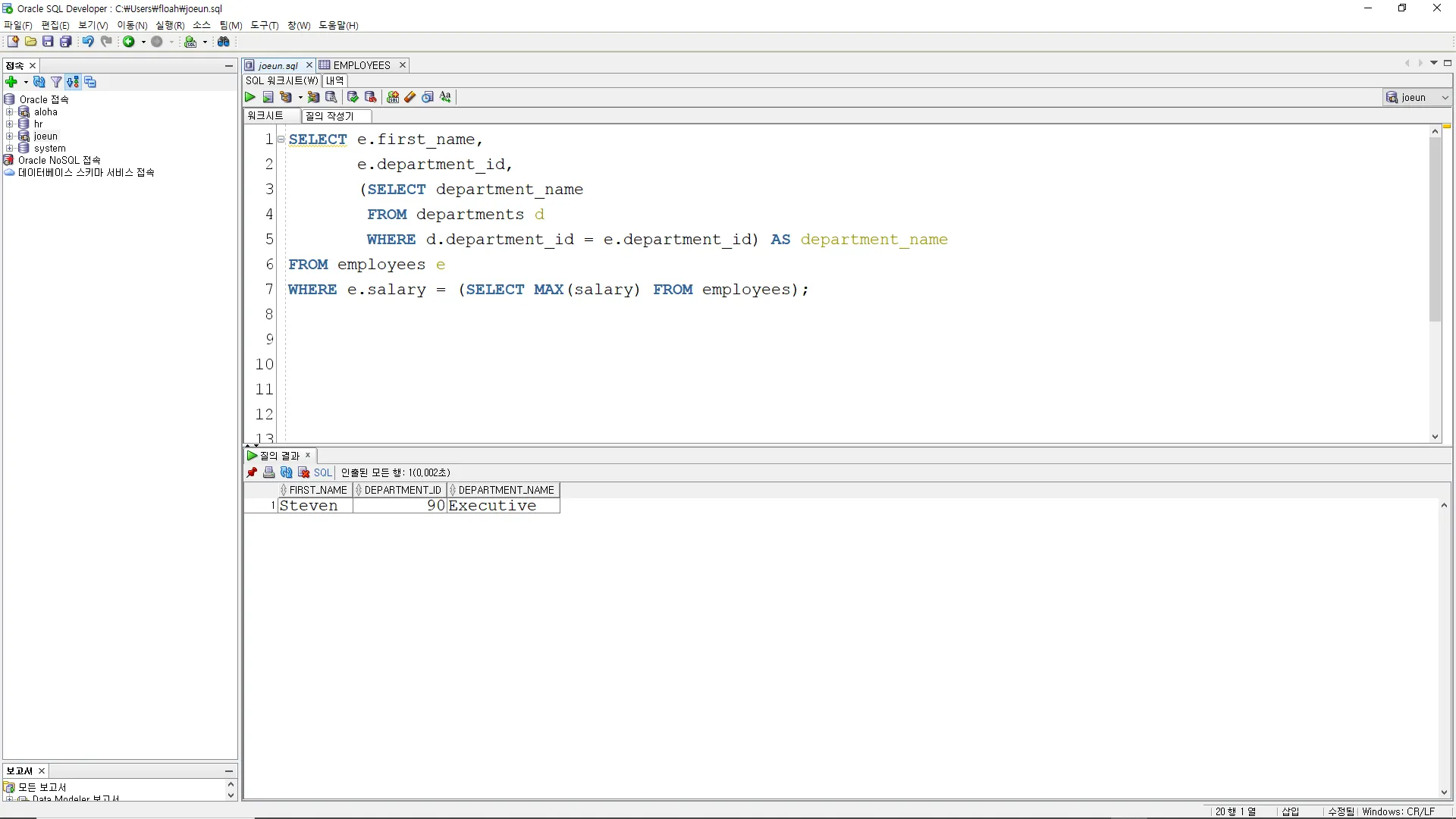The image size is (1456, 819).
Task: Click the Commit icon in worksheet toolbar
Action: coord(353,97)
